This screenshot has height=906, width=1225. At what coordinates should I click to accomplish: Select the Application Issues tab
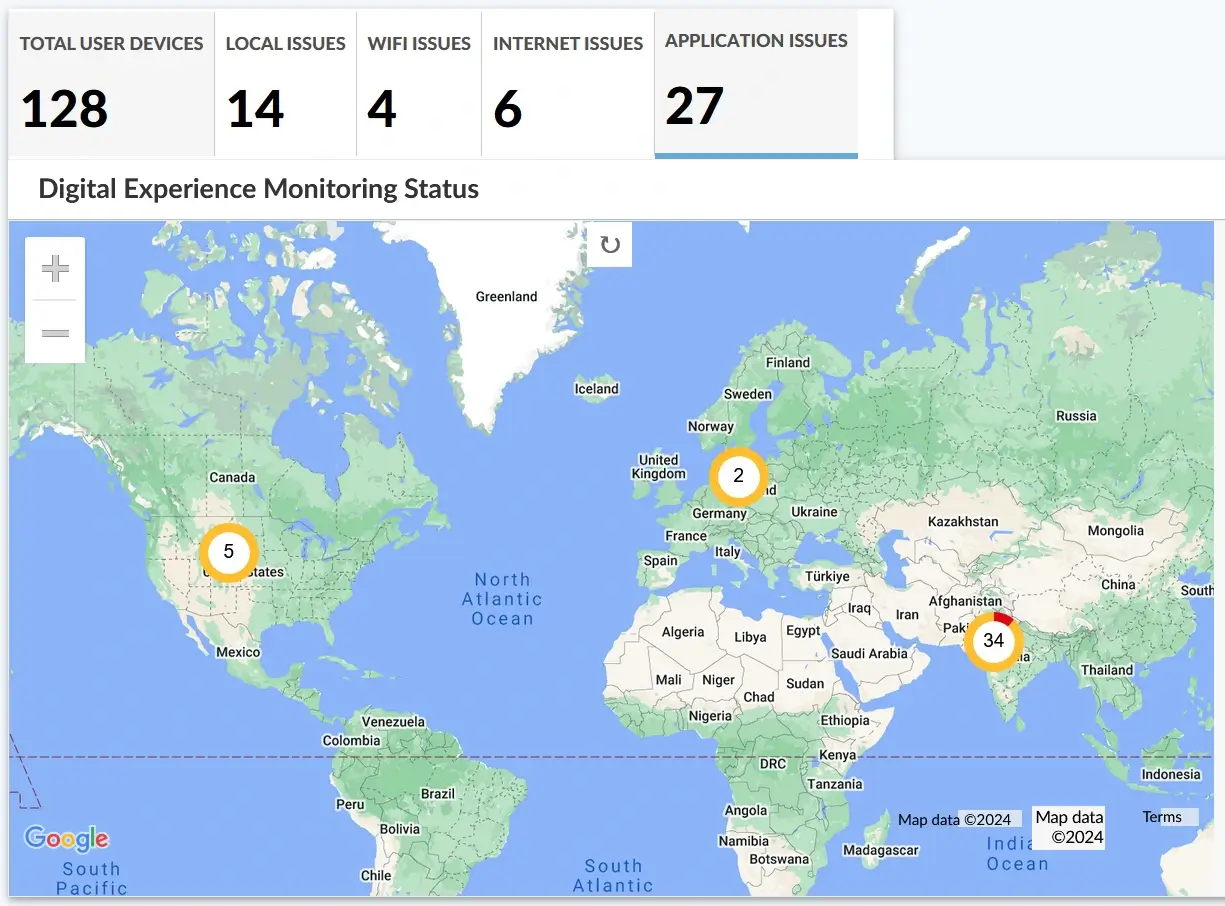coord(755,82)
